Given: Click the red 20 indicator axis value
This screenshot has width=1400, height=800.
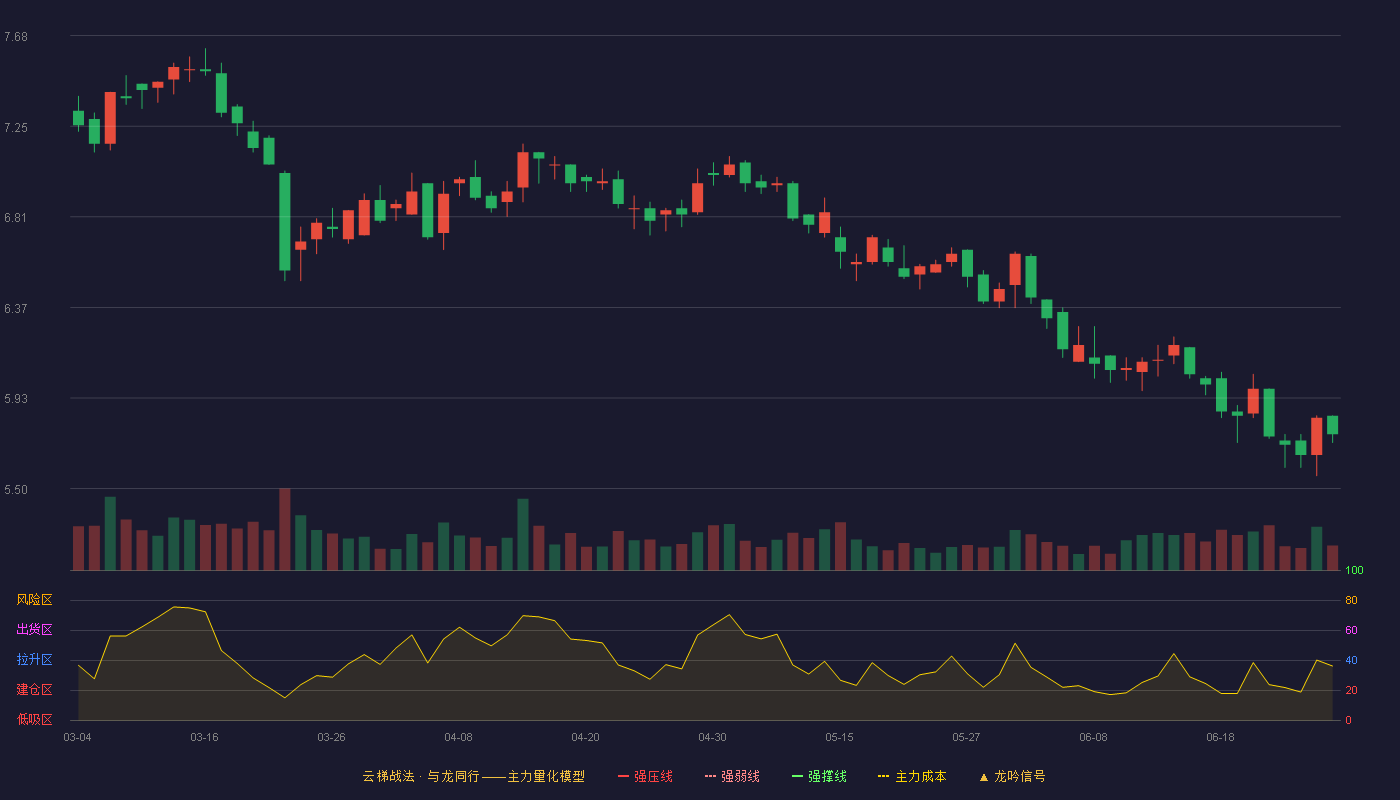Looking at the screenshot, I should (x=1351, y=691).
